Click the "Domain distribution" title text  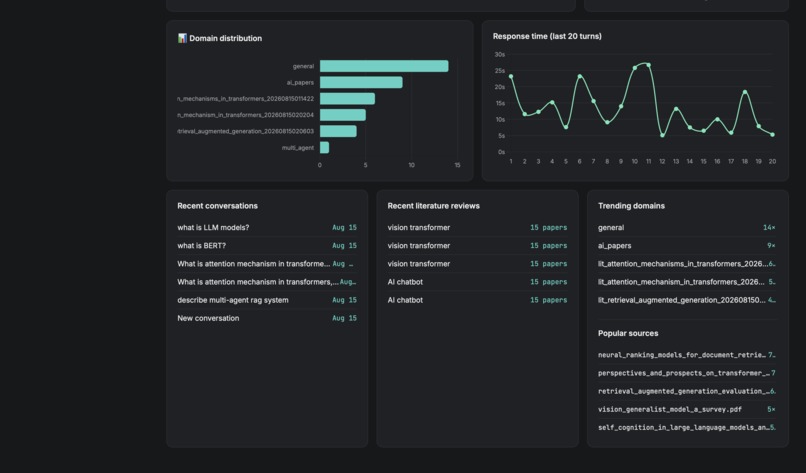point(225,38)
